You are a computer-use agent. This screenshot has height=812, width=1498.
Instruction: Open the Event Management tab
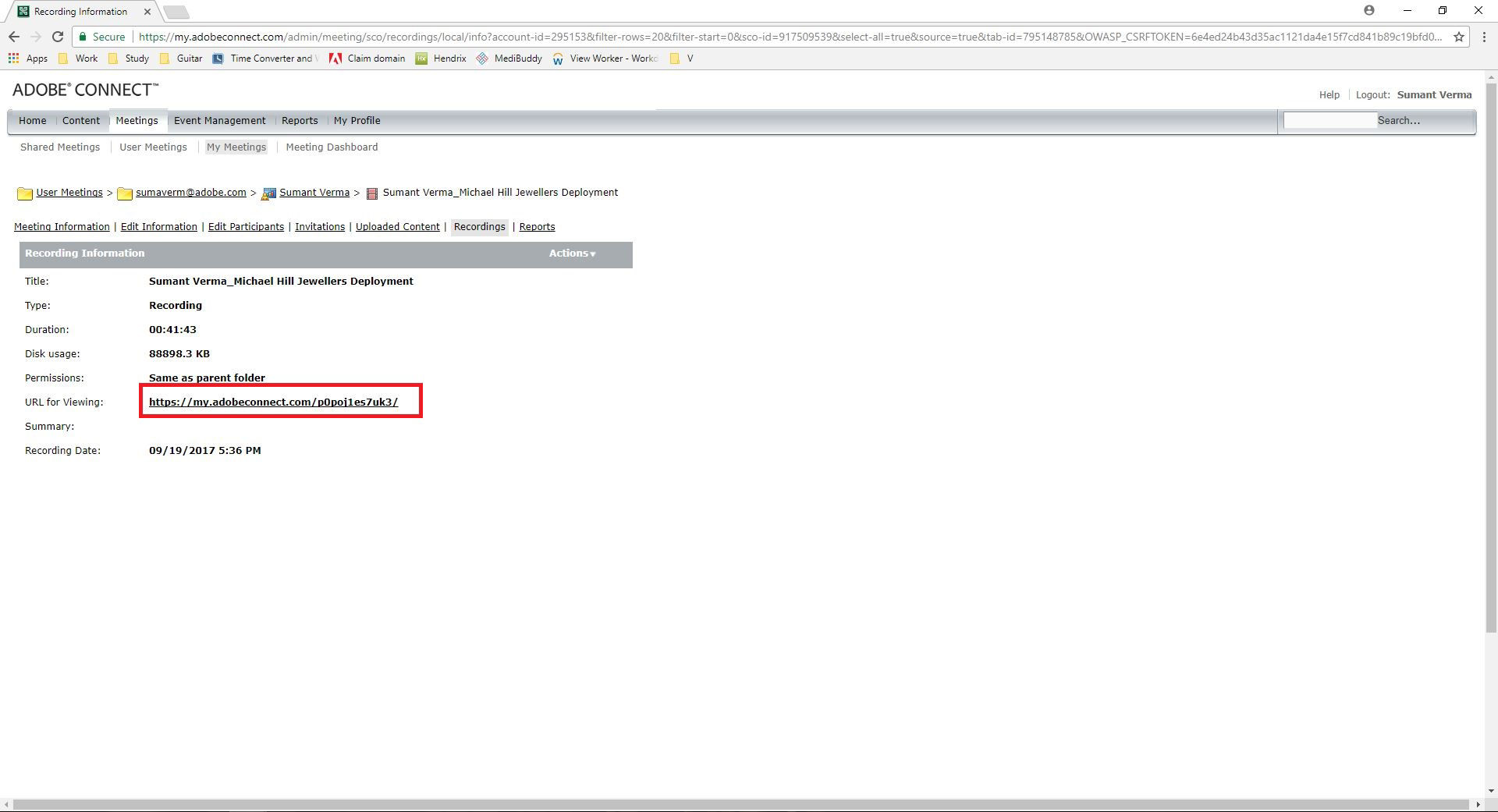click(x=219, y=121)
